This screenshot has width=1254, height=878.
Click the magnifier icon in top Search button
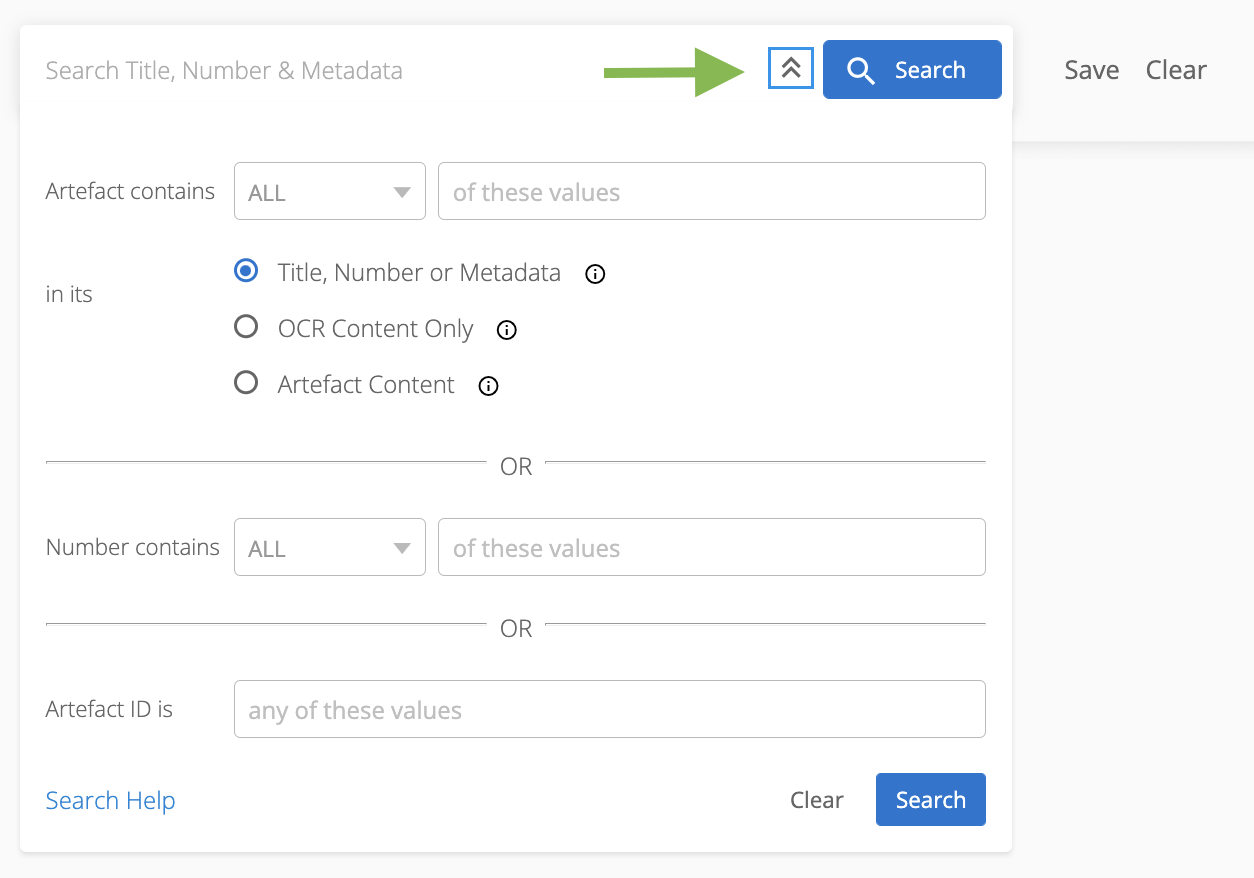(860, 70)
